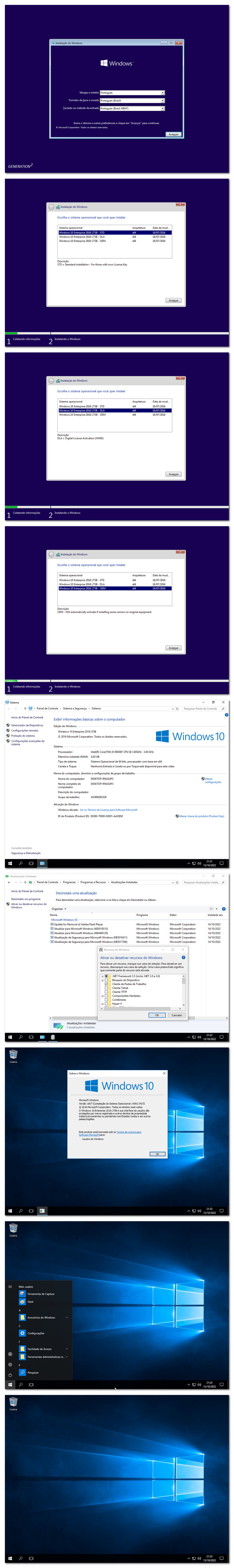Click 'Pesquisar Atualizações Instala...' search field
The image size is (234, 1568).
[204, 882]
